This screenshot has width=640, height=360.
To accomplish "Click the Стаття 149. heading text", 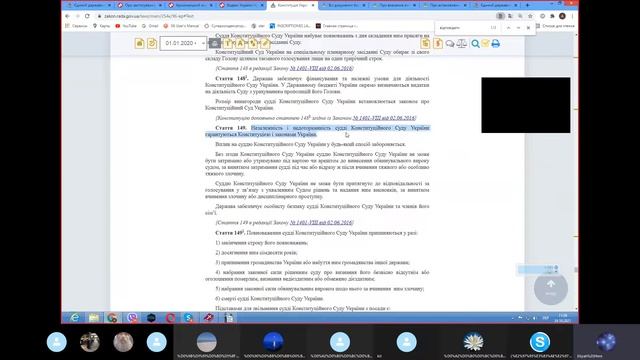I will coord(231,128).
